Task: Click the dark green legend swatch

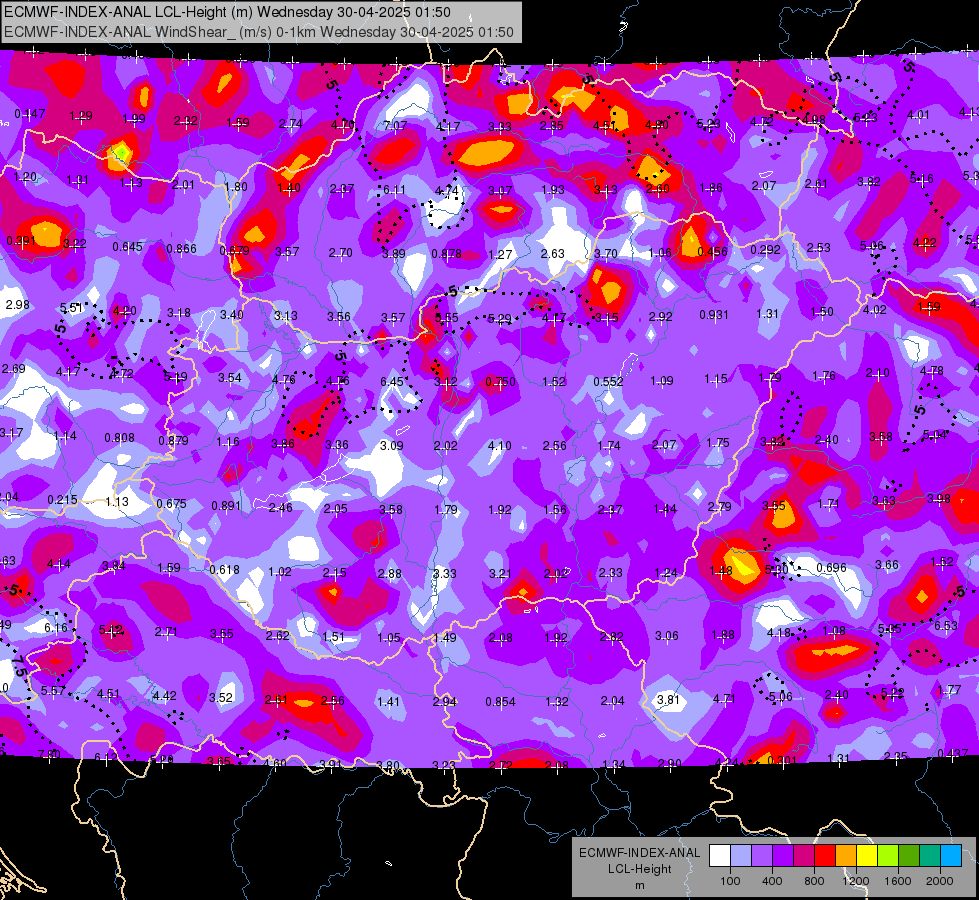Action: pos(909,855)
